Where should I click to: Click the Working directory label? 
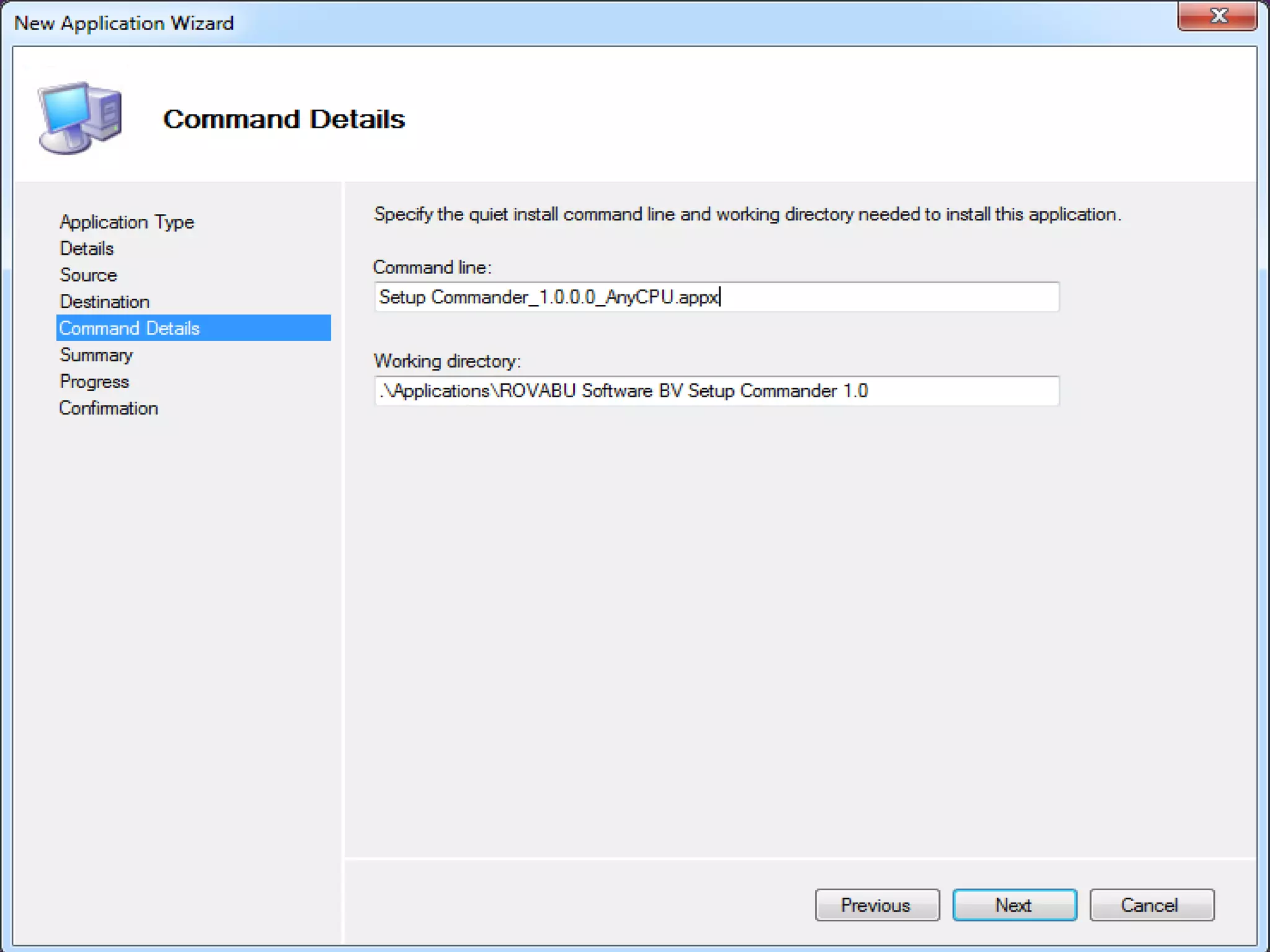(446, 361)
